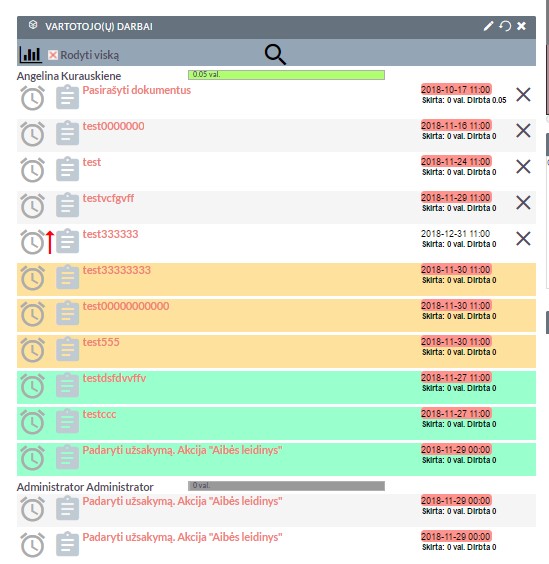Open the testdsfdvvffv task
Image resolution: width=549 pixels, height=564 pixels.
tap(114, 378)
